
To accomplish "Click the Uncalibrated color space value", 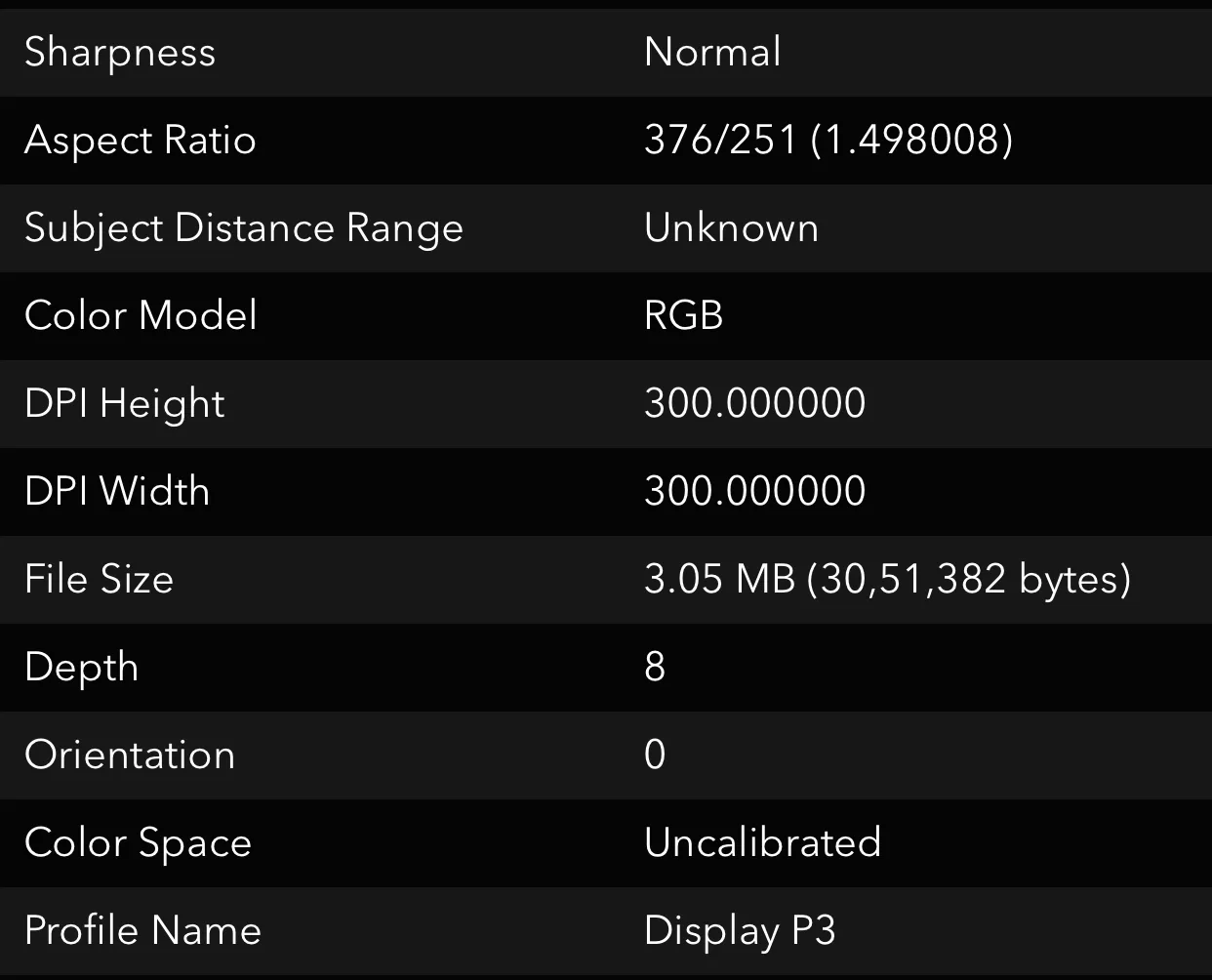I will [x=762, y=842].
